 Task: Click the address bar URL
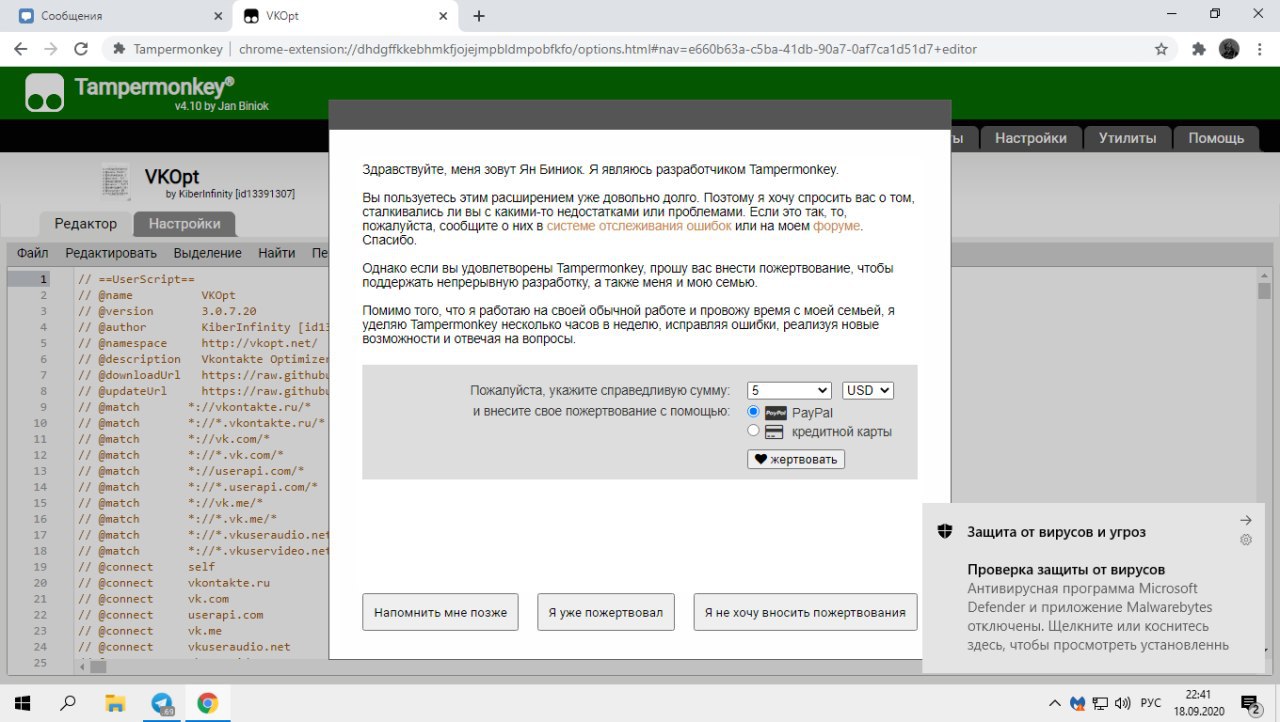[607, 48]
